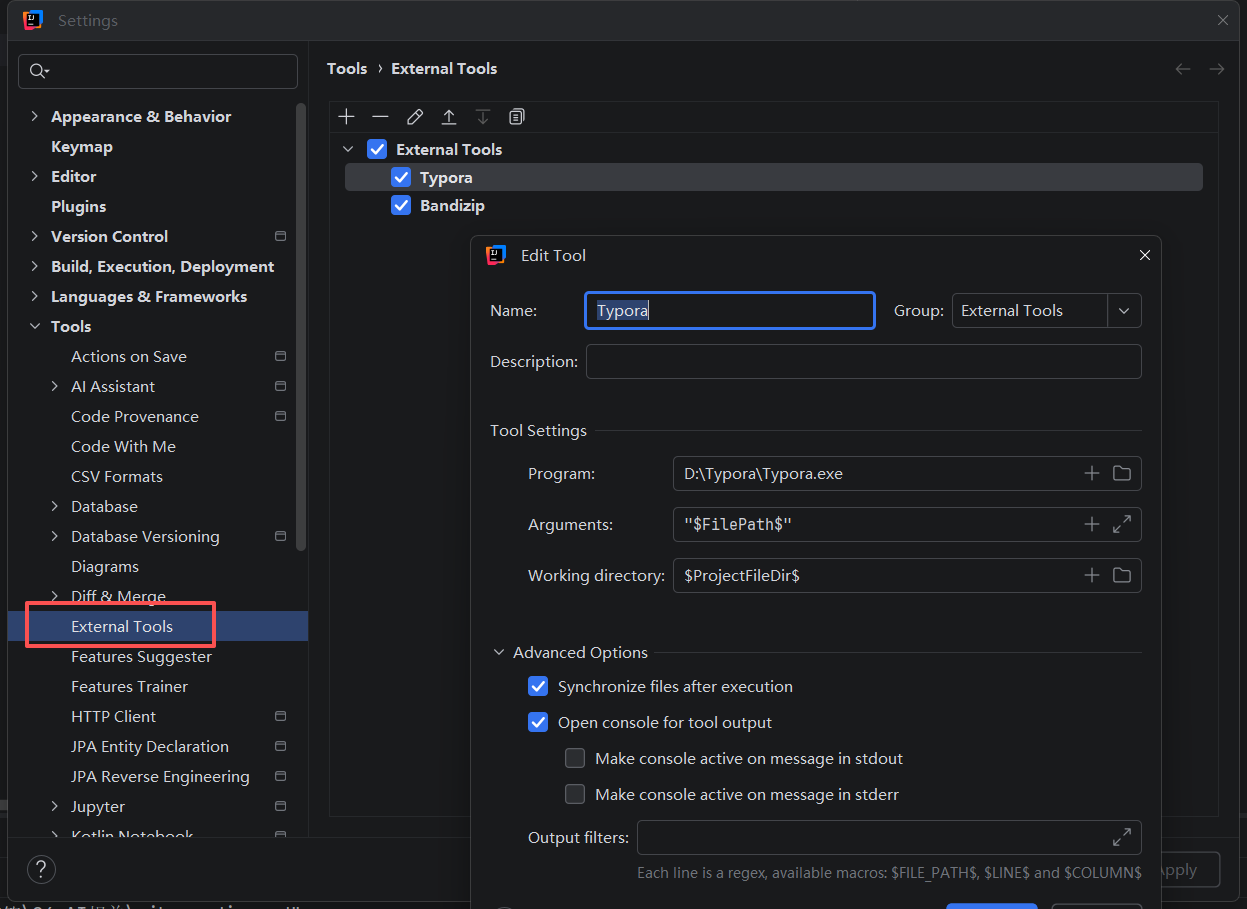The image size is (1247, 909).
Task: Click the Move Up arrow icon
Action: (449, 117)
